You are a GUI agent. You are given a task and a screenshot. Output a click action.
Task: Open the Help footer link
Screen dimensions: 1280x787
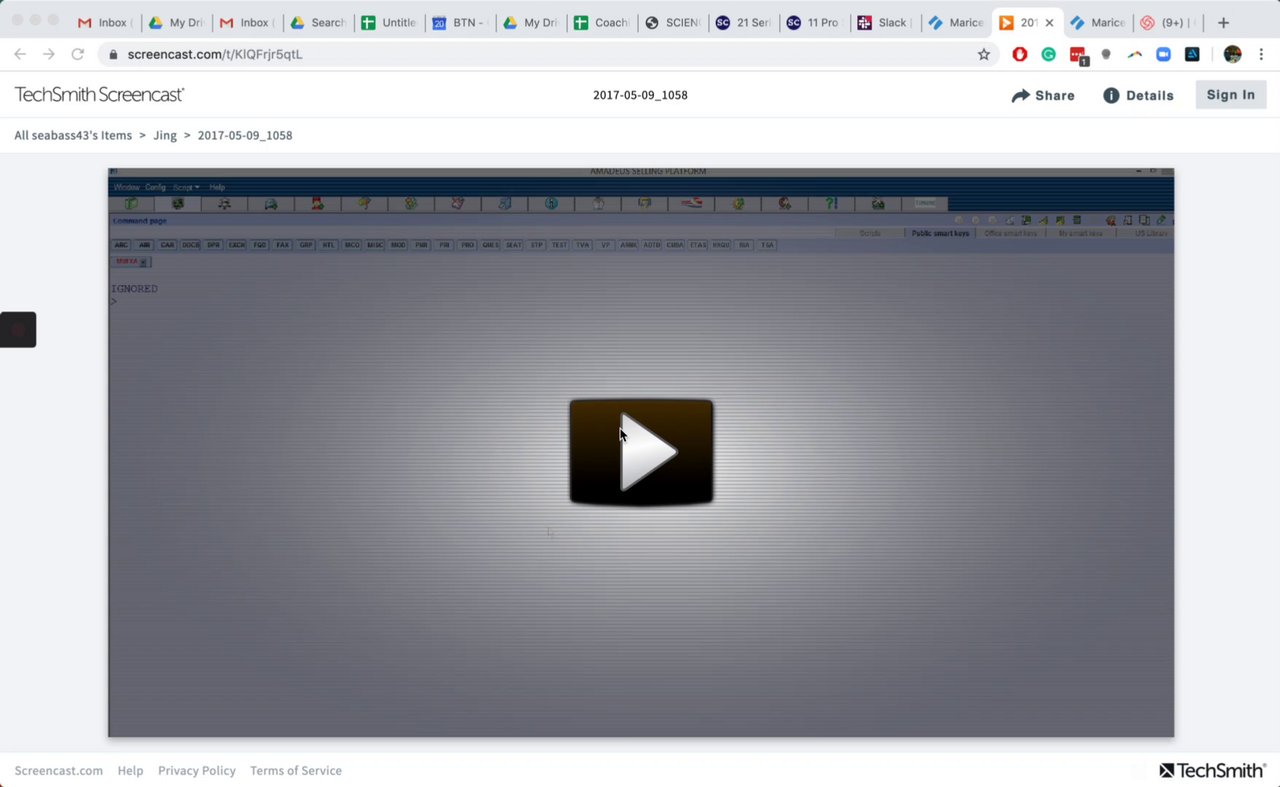(130, 770)
